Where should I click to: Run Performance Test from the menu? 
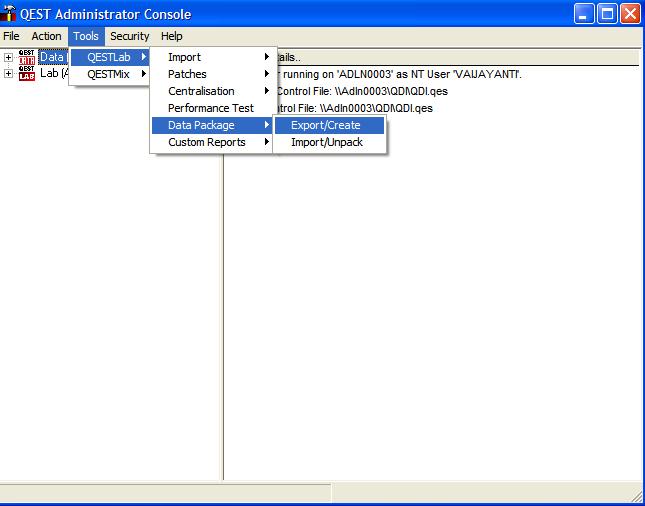(210, 108)
